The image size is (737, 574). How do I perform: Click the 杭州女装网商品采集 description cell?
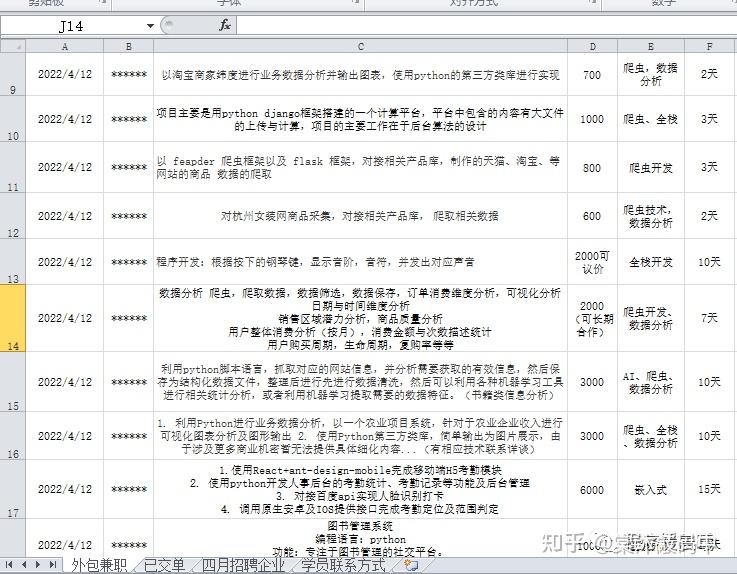[x=361, y=216]
